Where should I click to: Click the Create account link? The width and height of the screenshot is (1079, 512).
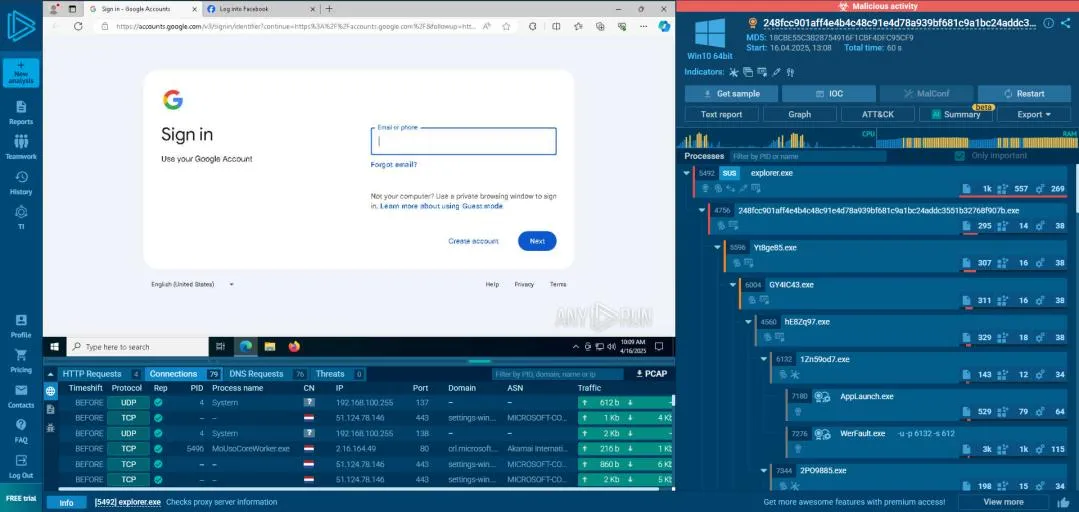[x=473, y=241]
